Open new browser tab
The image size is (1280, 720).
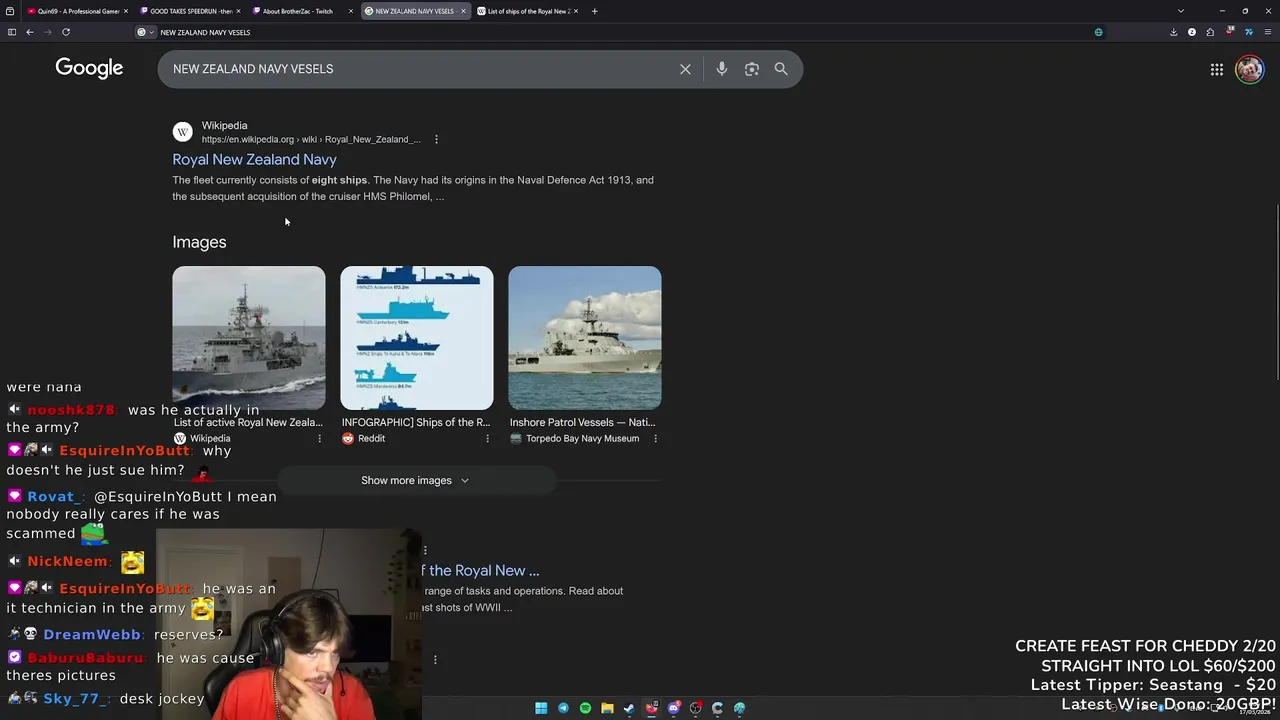point(594,11)
